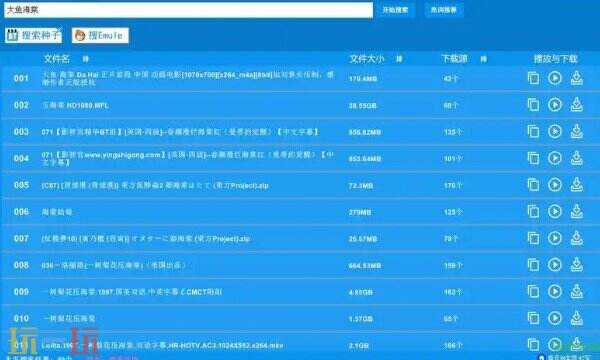Download the 1.37GB file in row 010
Image resolution: width=600 pixels, height=360 pixels.
(x=577, y=318)
